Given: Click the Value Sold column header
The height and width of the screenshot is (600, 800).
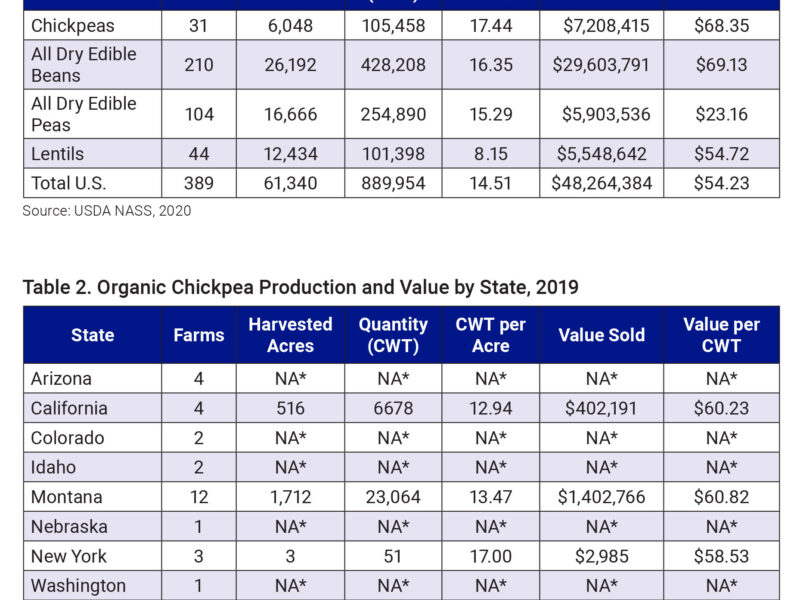Looking at the screenshot, I should click(x=601, y=335).
